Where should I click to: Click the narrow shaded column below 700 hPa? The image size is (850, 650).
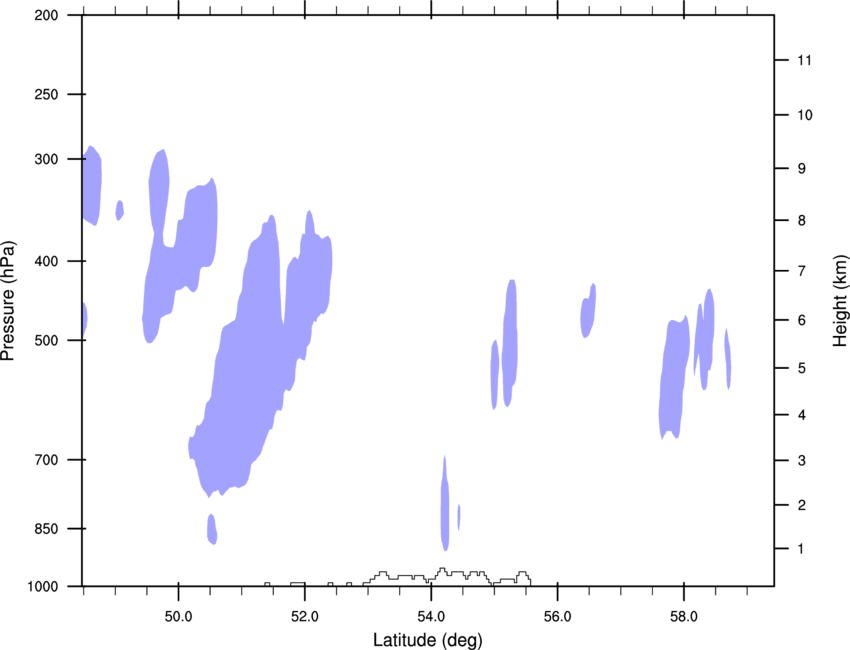445,504
